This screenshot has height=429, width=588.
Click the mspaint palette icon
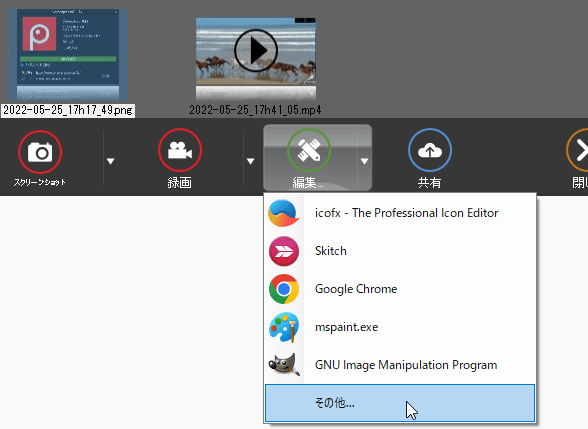coord(284,327)
